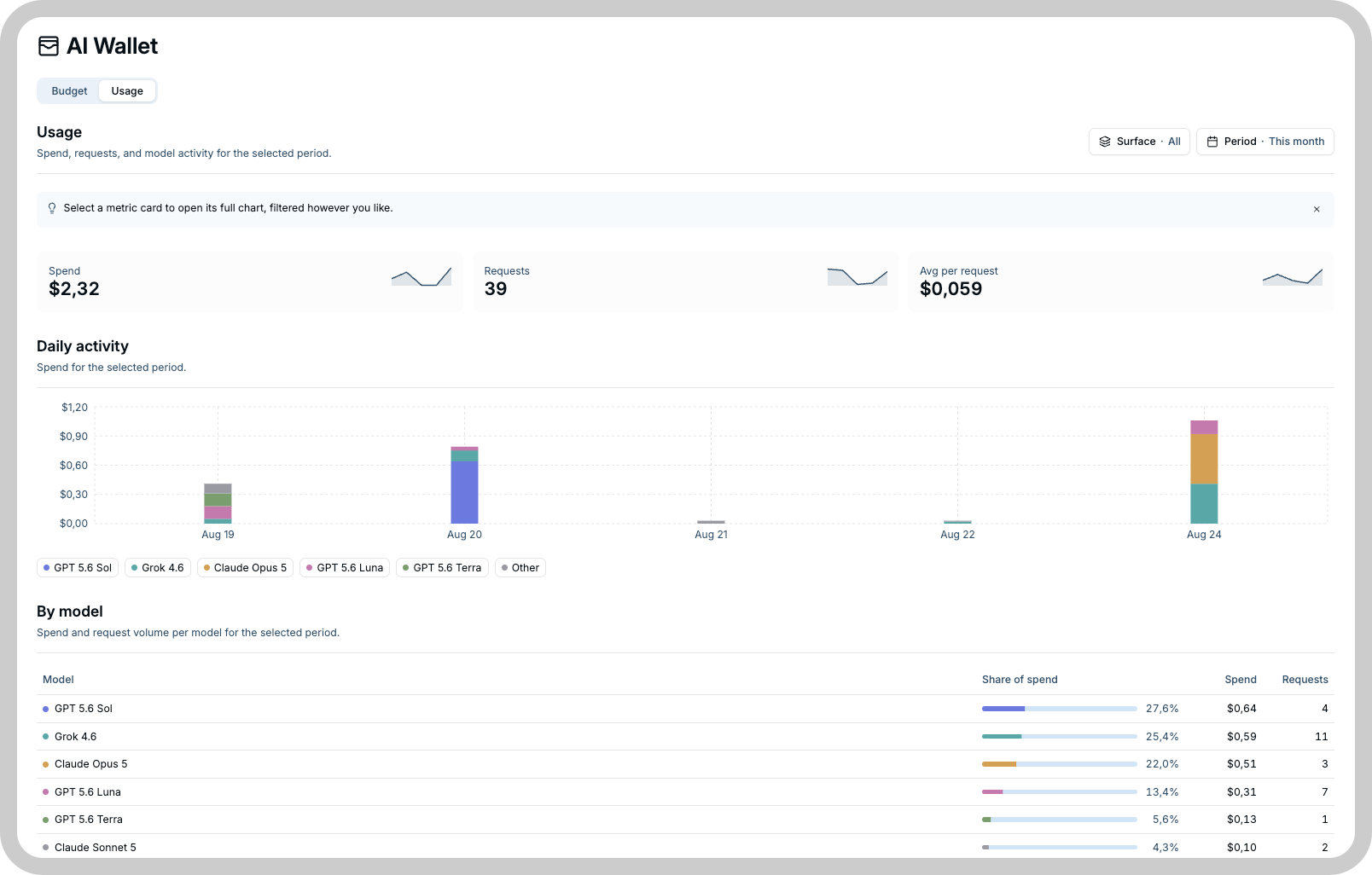Click the Aug 20 stacked bar
The image size is (1372, 875).
464,484
